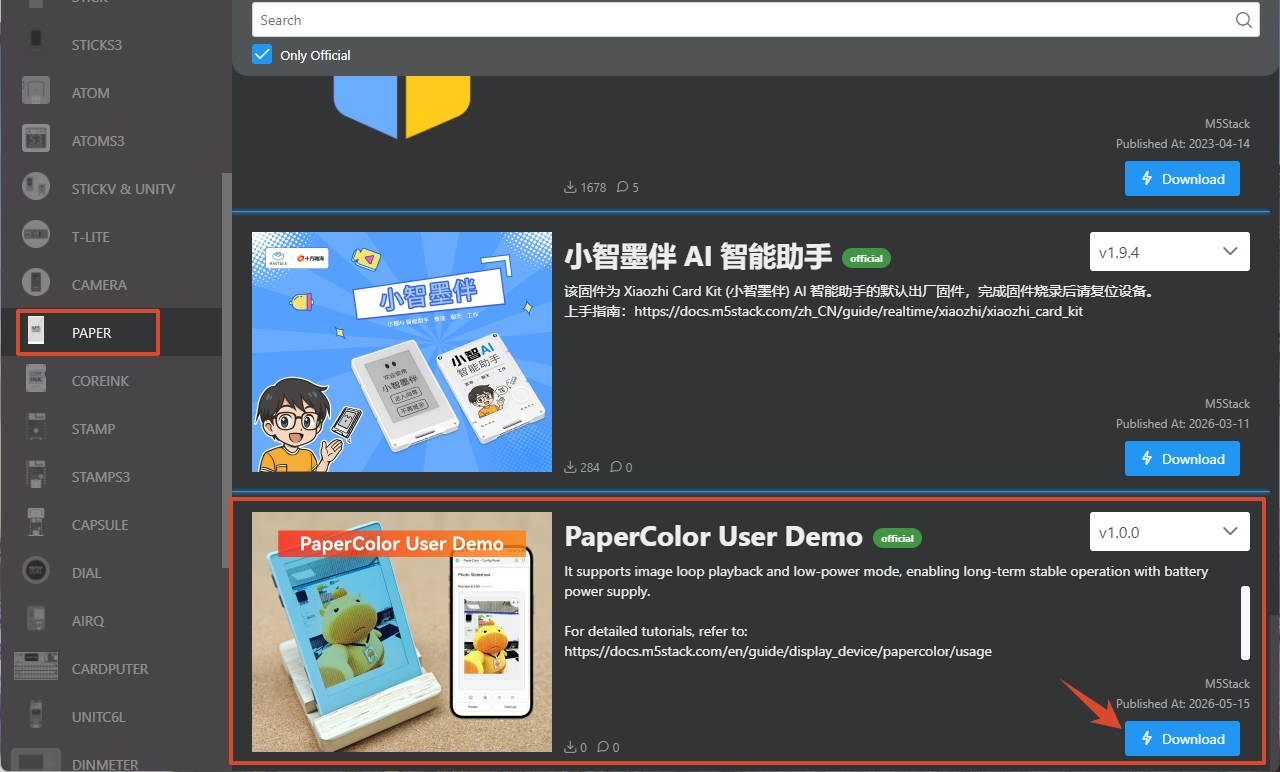Download the PaperColor User Demo firmware
This screenshot has height=772, width=1280.
[1182, 739]
